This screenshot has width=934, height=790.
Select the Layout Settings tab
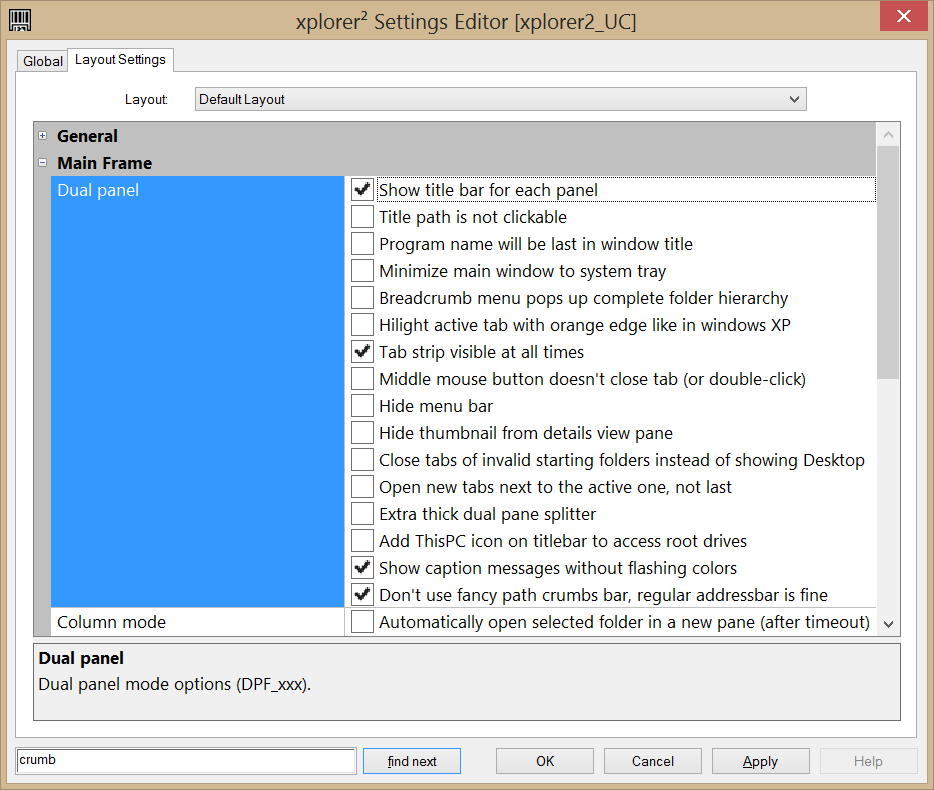tap(120, 60)
